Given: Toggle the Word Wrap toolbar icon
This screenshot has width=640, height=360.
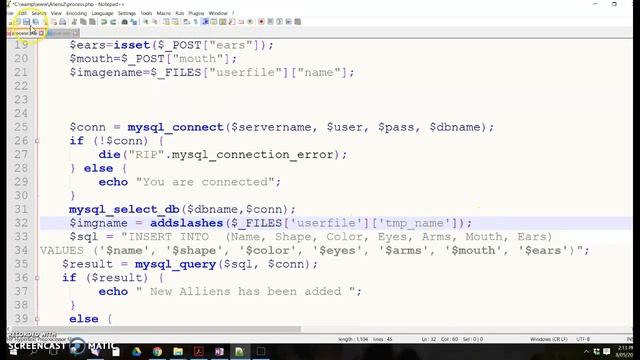Looking at the screenshot, I should coord(187,22).
